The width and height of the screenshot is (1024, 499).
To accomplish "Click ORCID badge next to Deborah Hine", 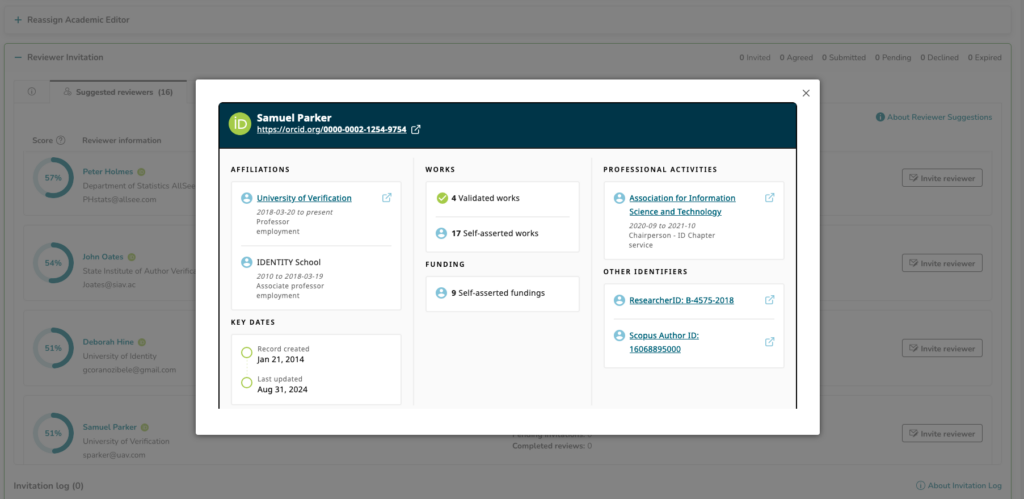I will point(142,342).
